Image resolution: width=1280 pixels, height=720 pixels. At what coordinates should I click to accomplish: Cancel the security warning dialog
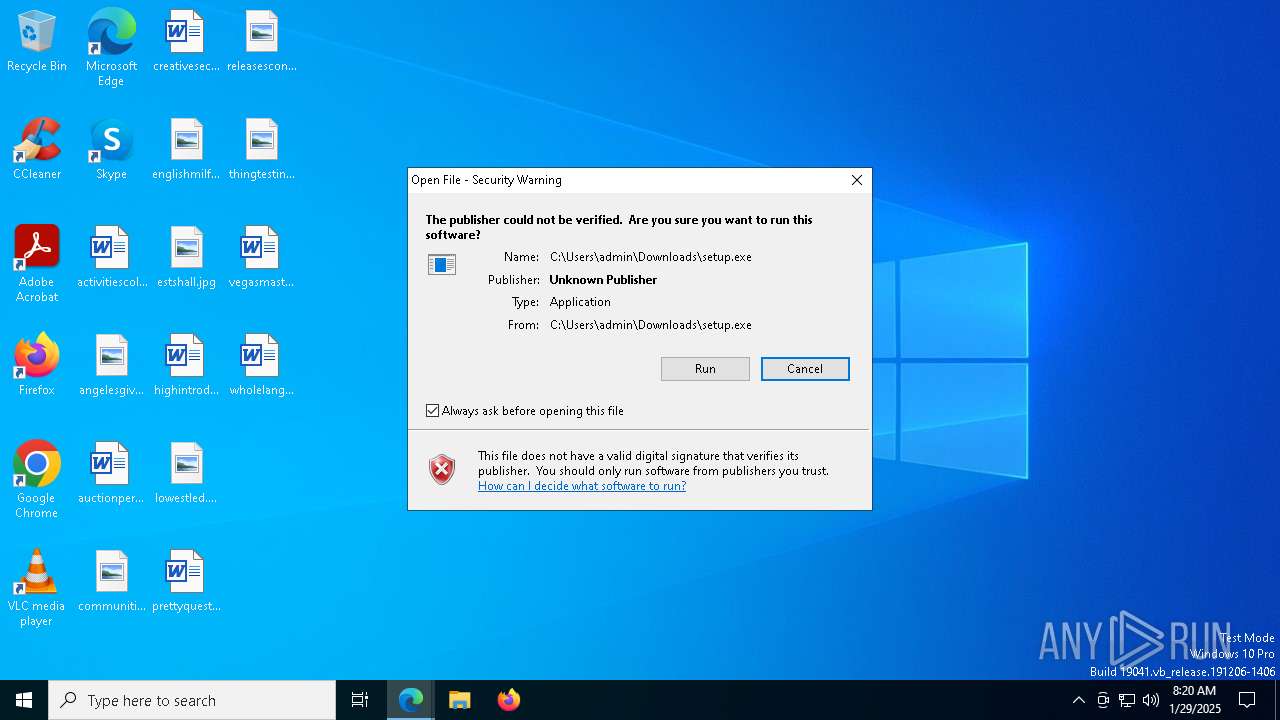pyautogui.click(x=805, y=369)
